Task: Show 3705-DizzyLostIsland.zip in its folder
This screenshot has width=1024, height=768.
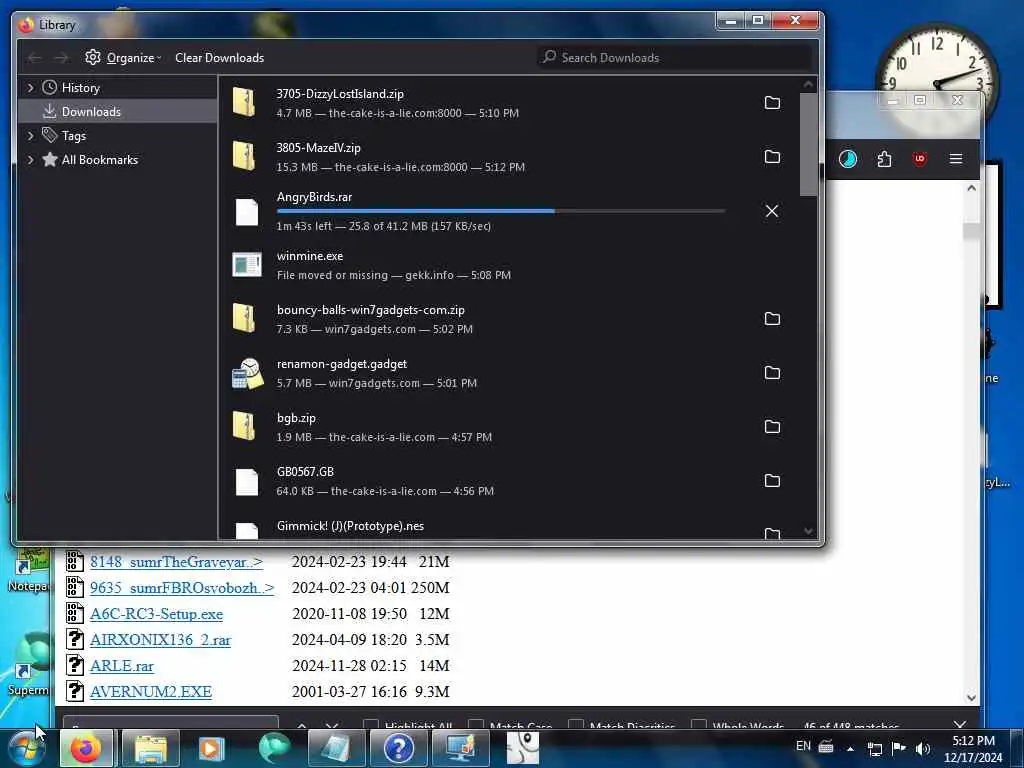Action: point(772,103)
